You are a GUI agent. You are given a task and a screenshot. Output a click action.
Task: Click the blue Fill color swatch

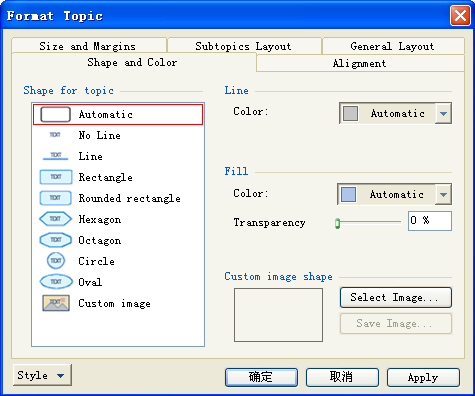(349, 194)
